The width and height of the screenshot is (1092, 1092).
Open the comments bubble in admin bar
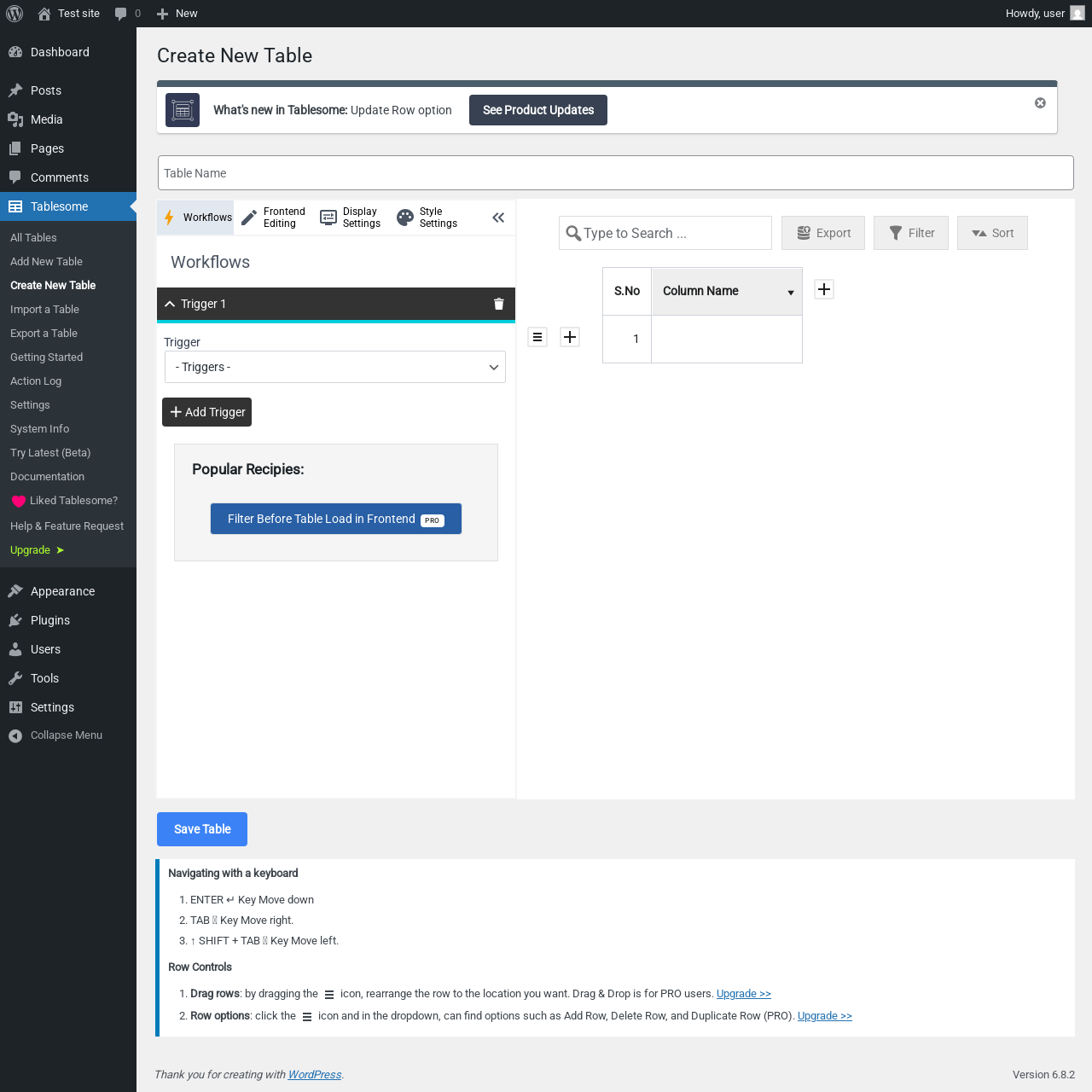click(127, 14)
